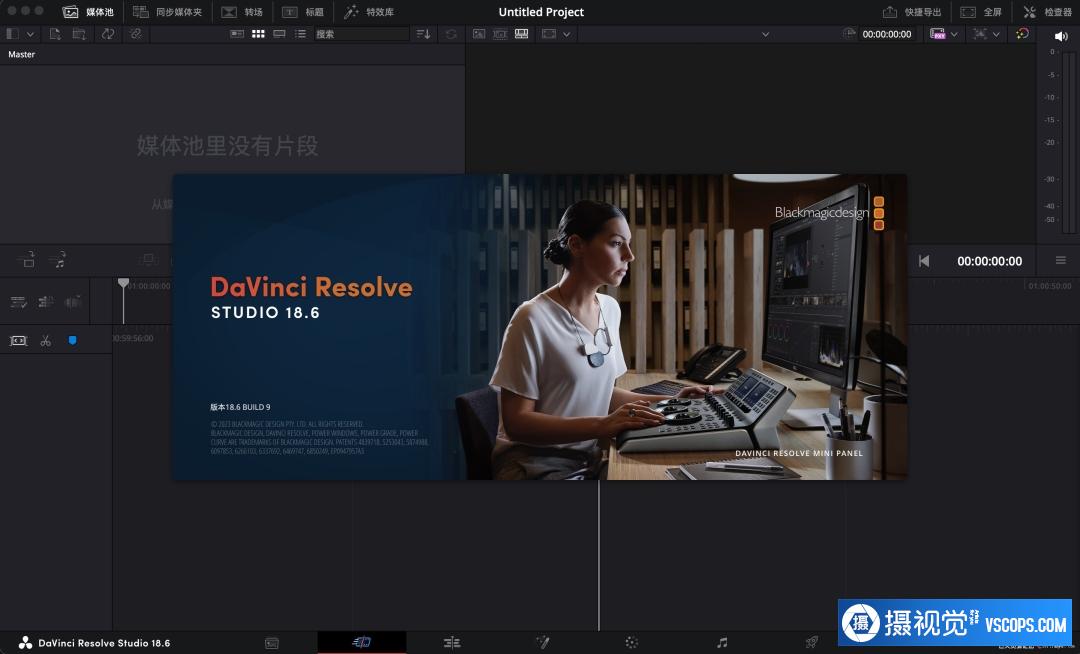Toggle the bin list sidebar icon

pyautogui.click(x=12, y=34)
